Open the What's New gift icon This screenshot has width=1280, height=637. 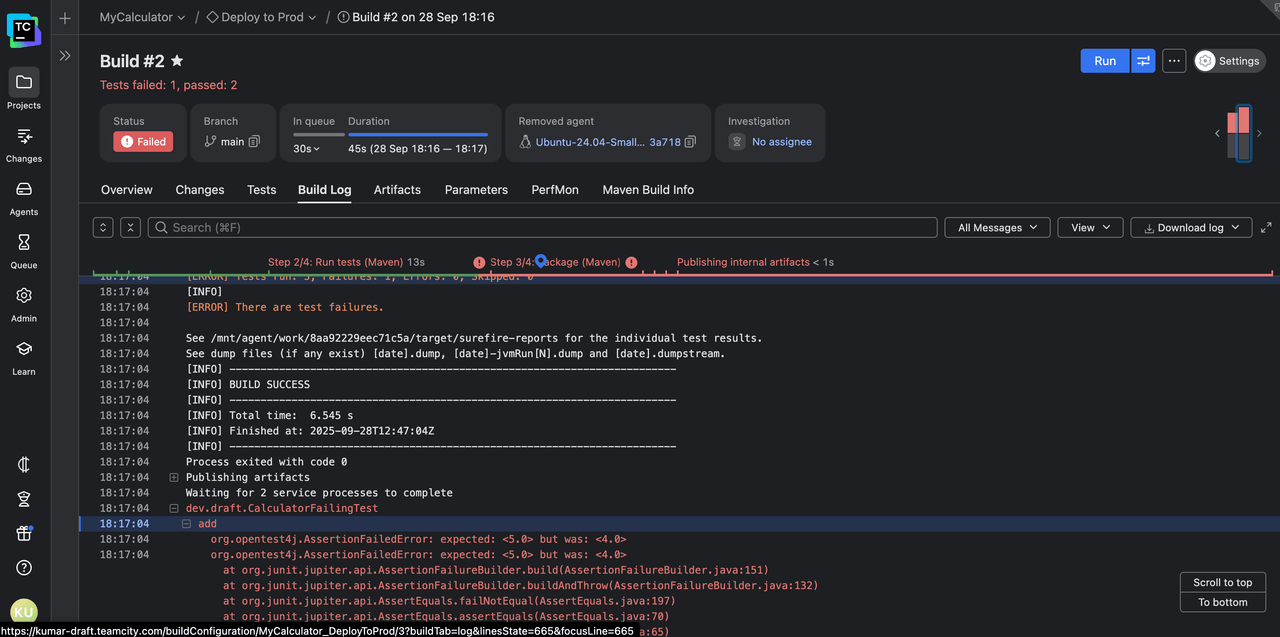[24, 533]
